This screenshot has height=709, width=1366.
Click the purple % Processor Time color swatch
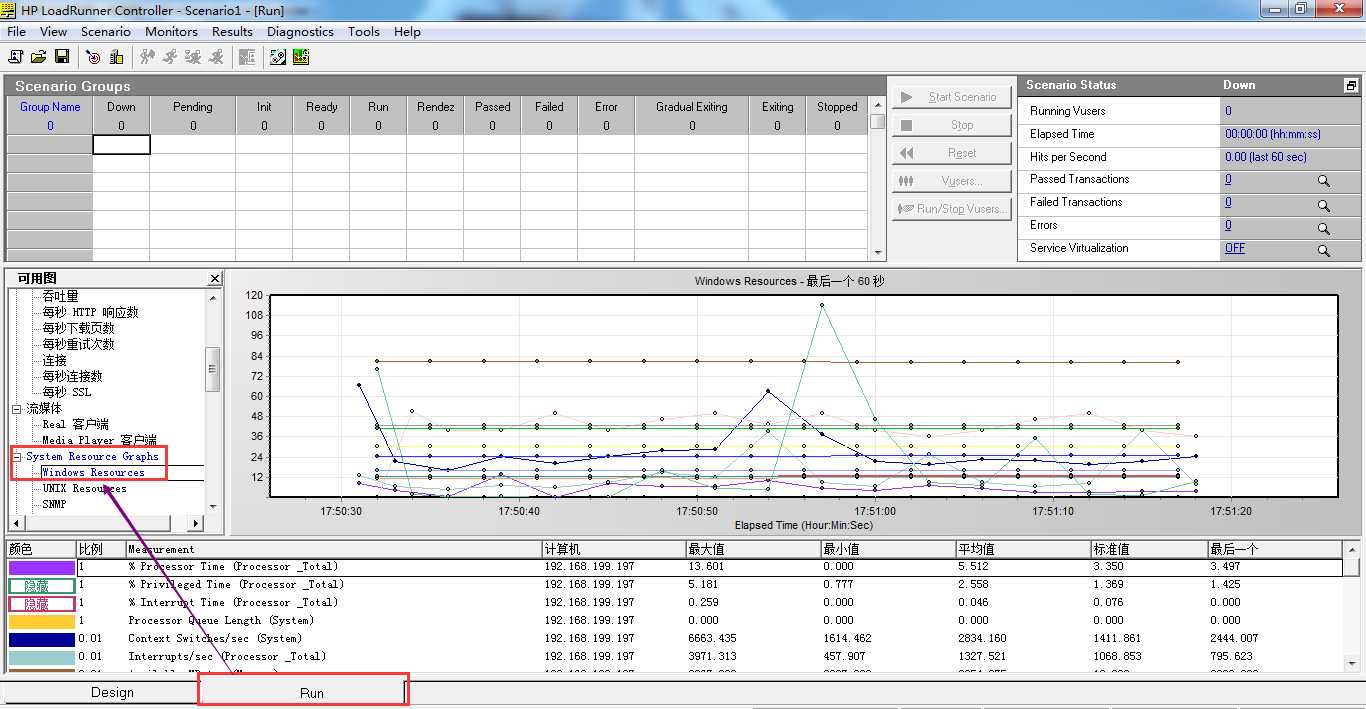click(42, 568)
